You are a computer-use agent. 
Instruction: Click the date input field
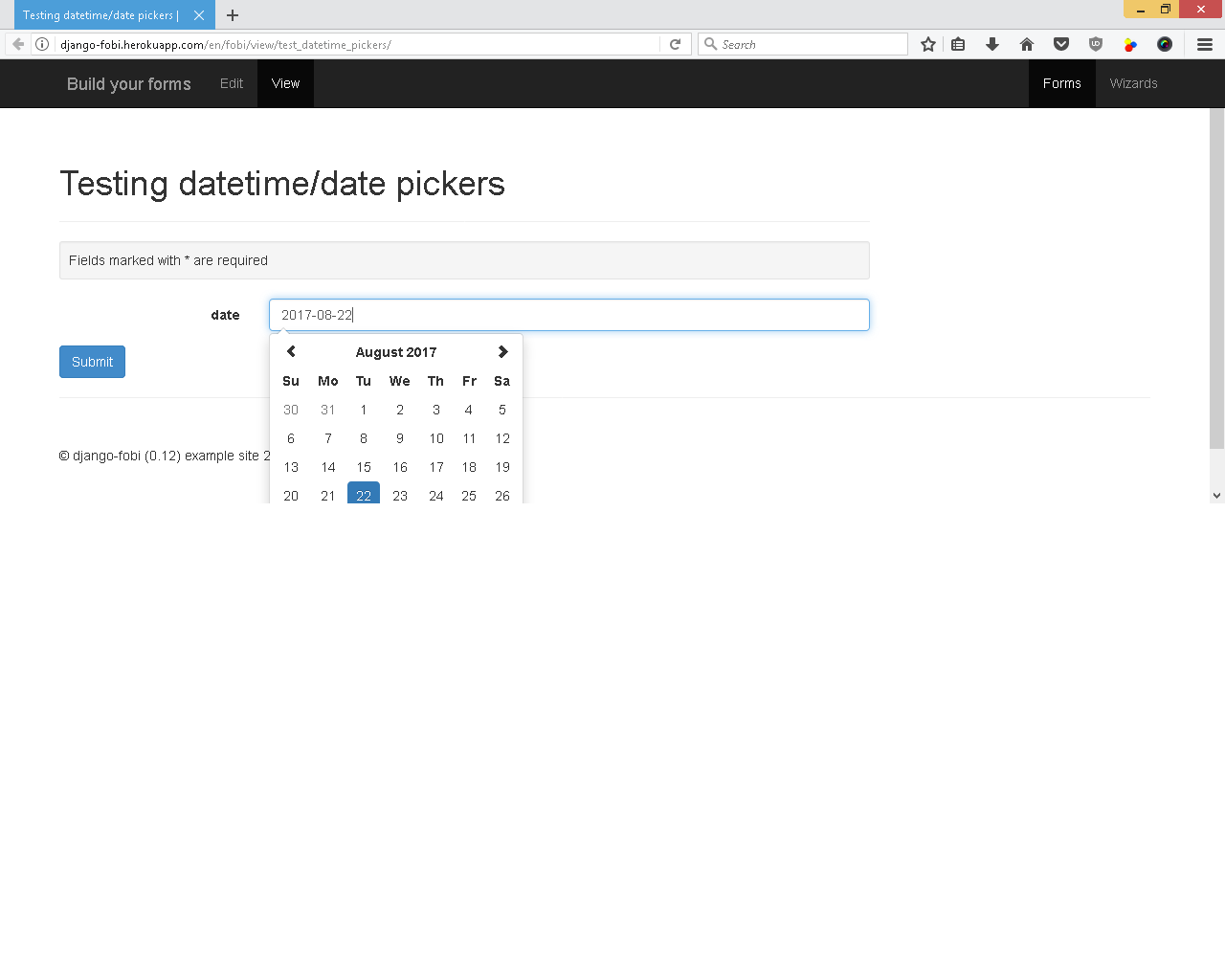coord(569,315)
